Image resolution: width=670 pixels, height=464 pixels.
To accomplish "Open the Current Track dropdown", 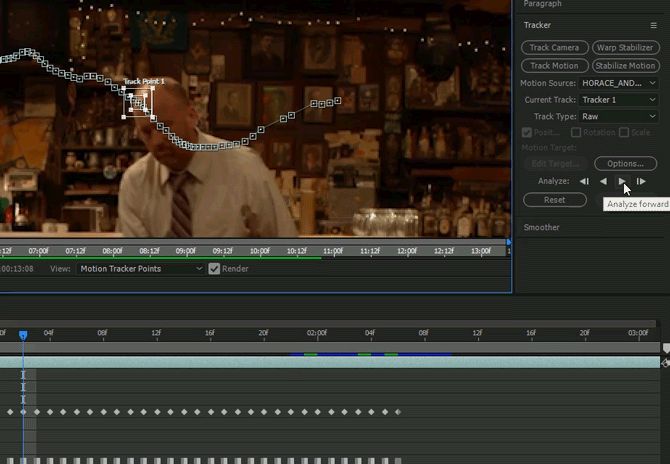I will coord(619,100).
